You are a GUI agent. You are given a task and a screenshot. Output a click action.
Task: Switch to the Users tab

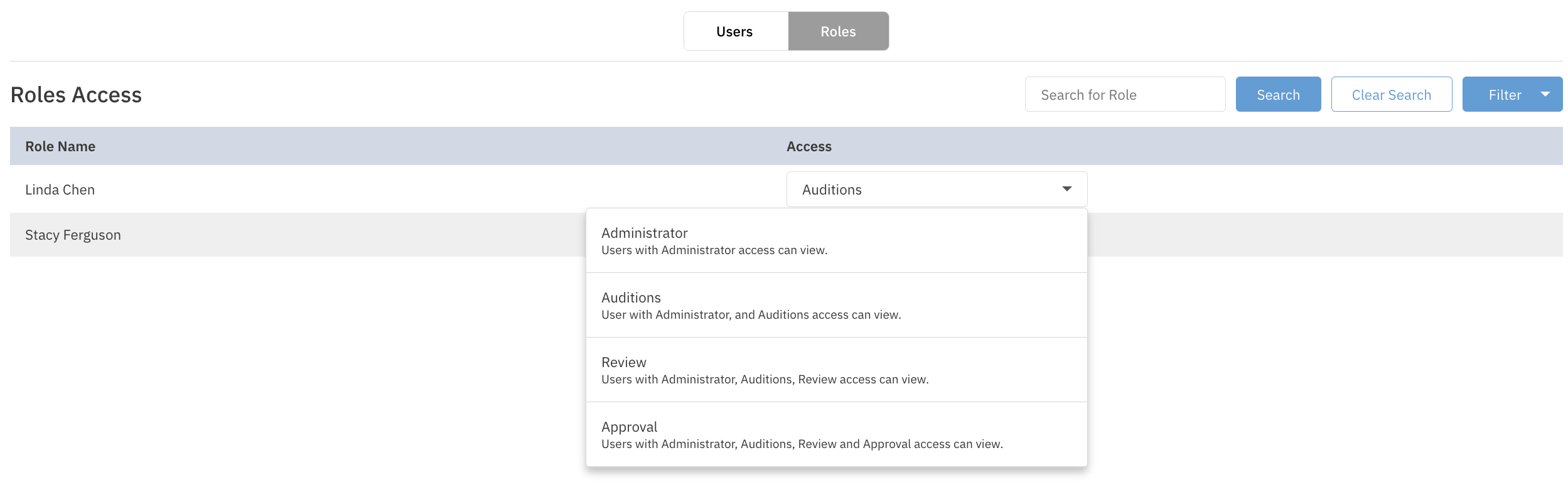[735, 31]
